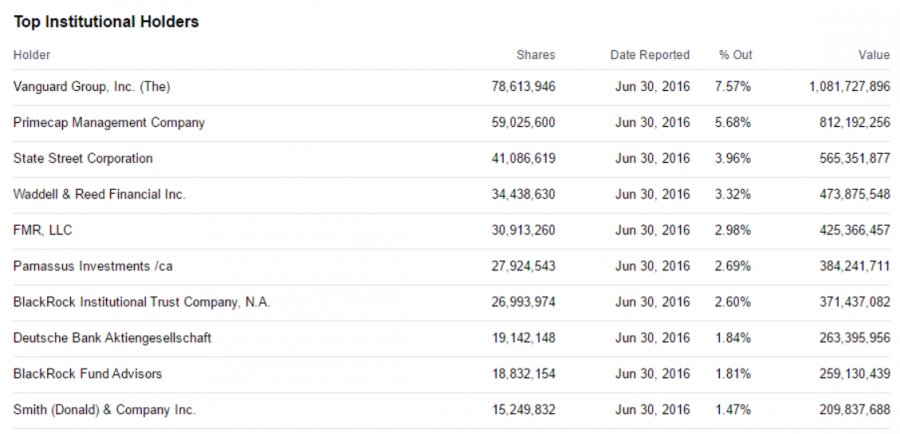Click value 812,192,256
900x434 pixels.
(855, 123)
